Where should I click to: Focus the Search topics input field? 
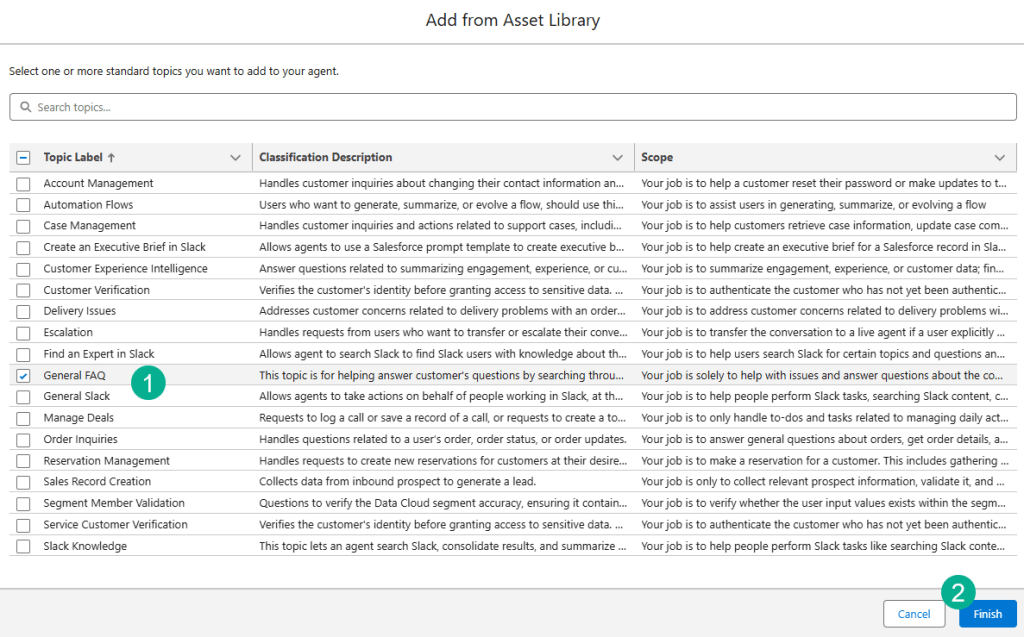point(520,107)
